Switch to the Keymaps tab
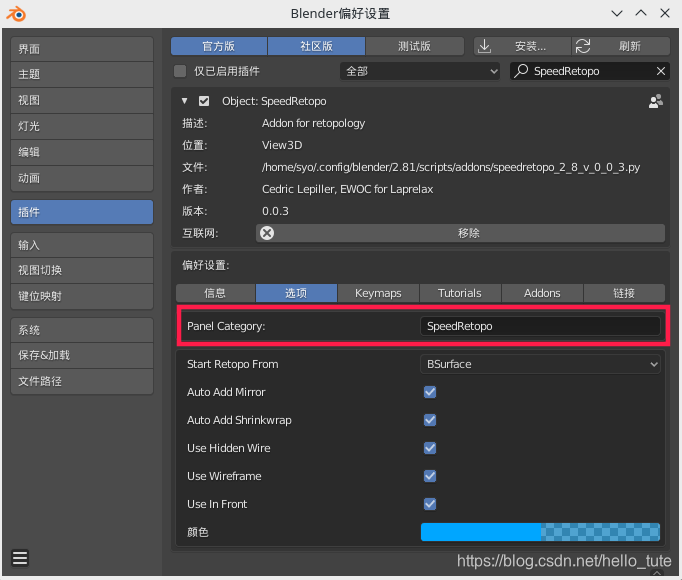Screen dimensions: 682x580 pyautogui.click(x=378, y=293)
